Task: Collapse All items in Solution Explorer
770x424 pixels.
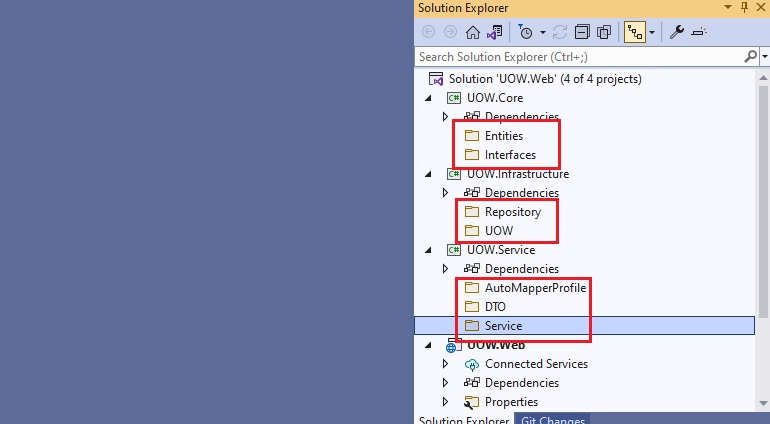Action: pyautogui.click(x=582, y=32)
